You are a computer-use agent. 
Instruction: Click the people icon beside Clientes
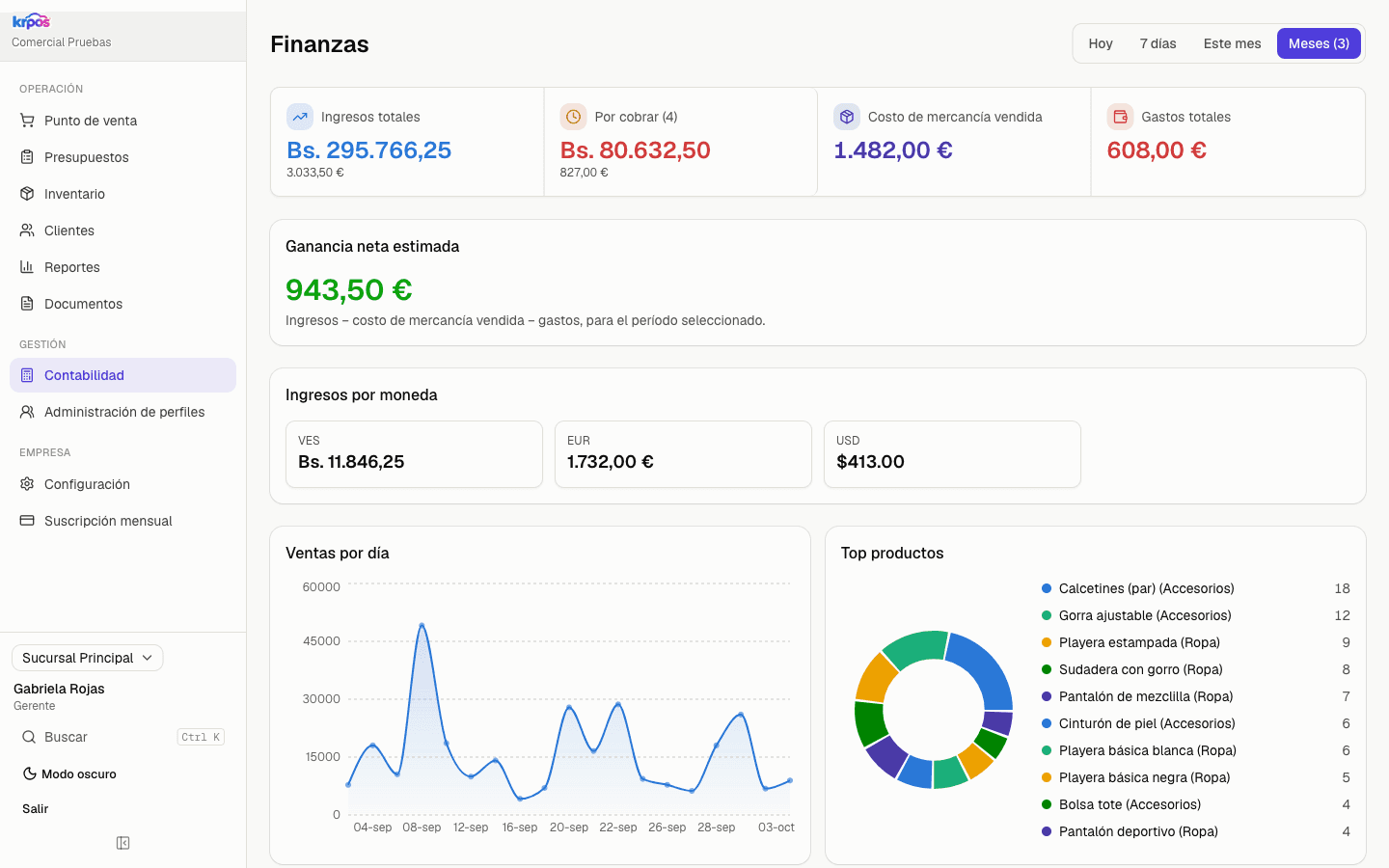pos(27,231)
